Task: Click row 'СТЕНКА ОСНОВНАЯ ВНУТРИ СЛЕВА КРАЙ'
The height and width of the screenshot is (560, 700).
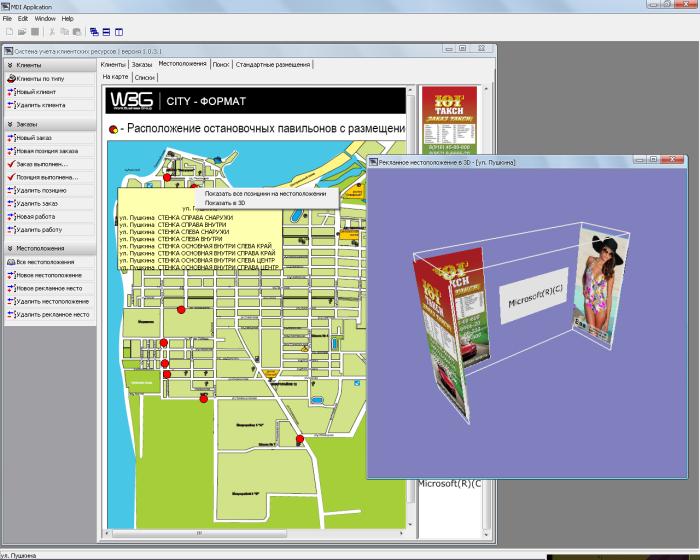Action: tap(196, 246)
